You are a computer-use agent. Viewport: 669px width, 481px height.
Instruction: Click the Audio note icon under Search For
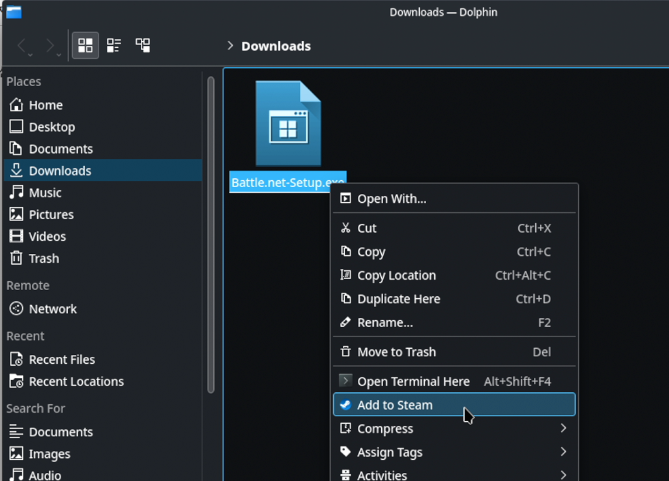pyautogui.click(x=16, y=475)
